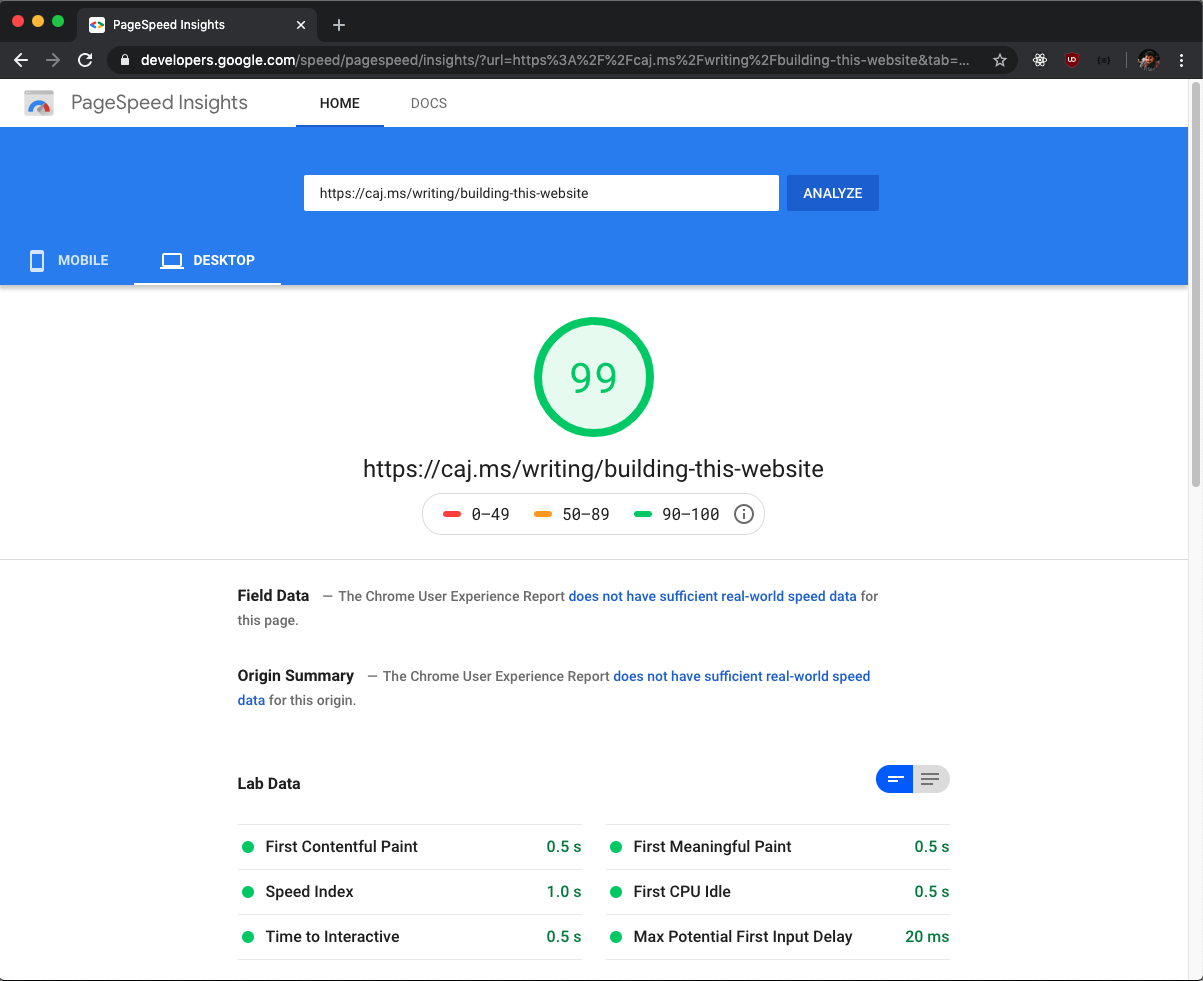Screen dimensions: 1203x981
Task: Click the 50–89 orange legend item
Action: 572,514
